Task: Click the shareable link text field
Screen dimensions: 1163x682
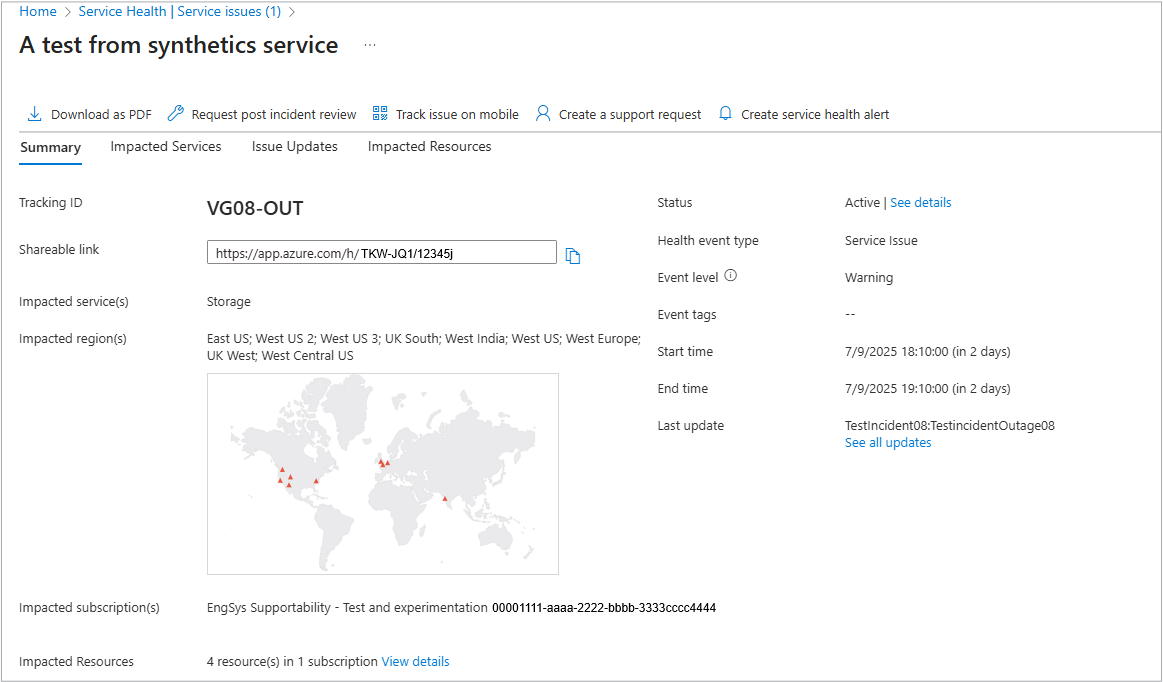Action: click(x=381, y=253)
